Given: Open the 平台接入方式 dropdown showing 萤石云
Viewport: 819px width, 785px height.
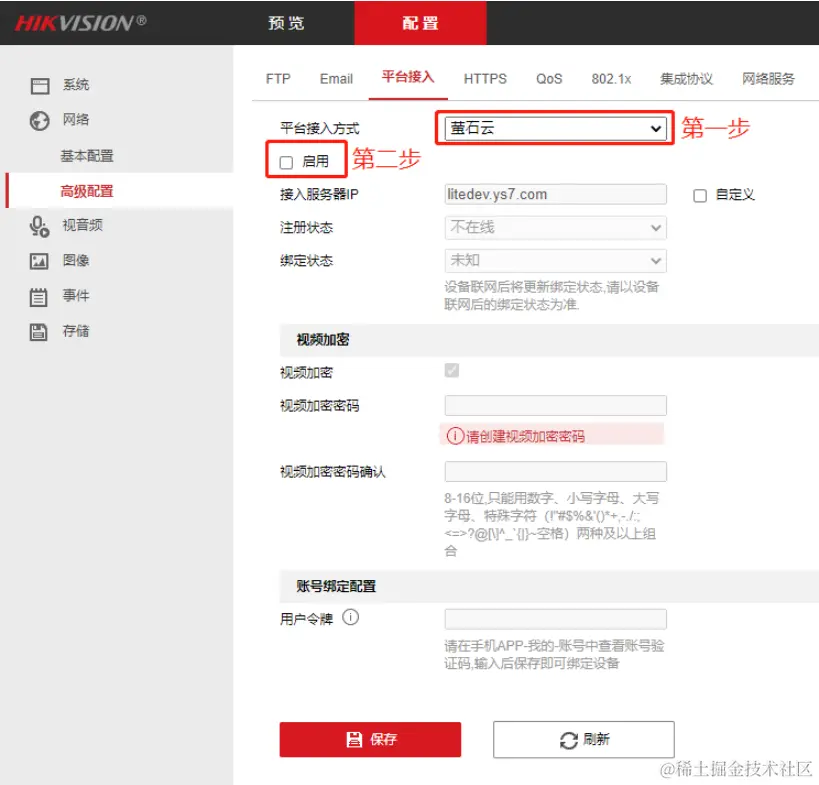Looking at the screenshot, I should (x=555, y=128).
